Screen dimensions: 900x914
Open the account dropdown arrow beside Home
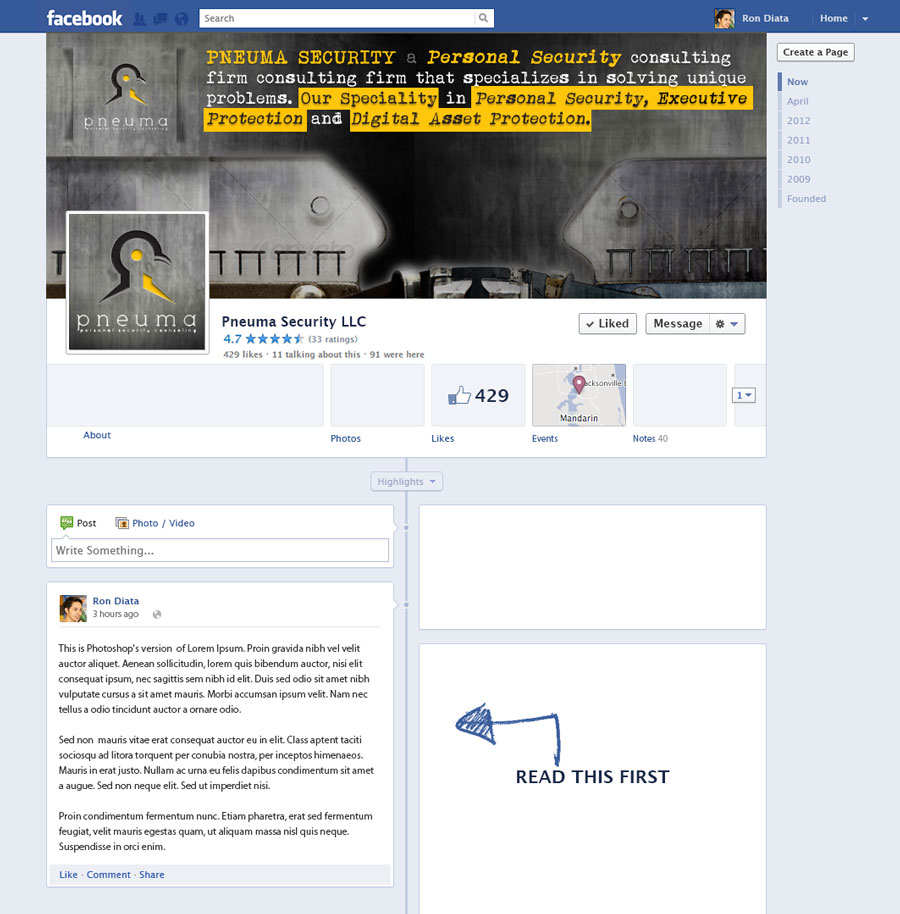[866, 19]
